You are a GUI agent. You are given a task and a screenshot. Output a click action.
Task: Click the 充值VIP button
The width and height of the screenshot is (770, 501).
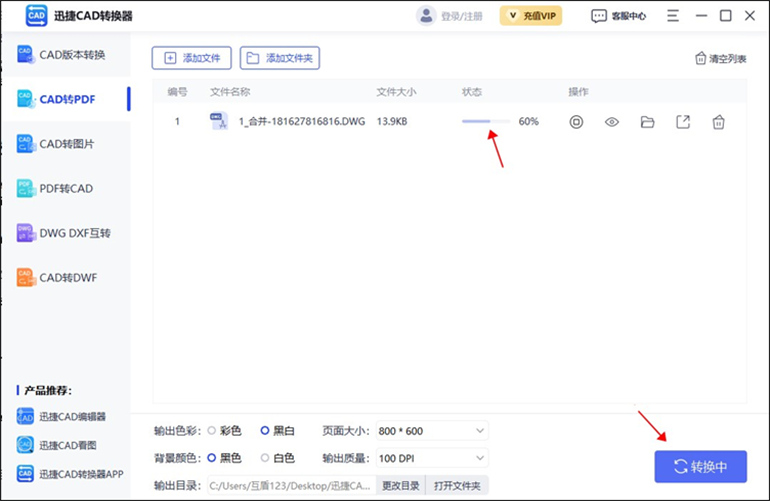[531, 16]
